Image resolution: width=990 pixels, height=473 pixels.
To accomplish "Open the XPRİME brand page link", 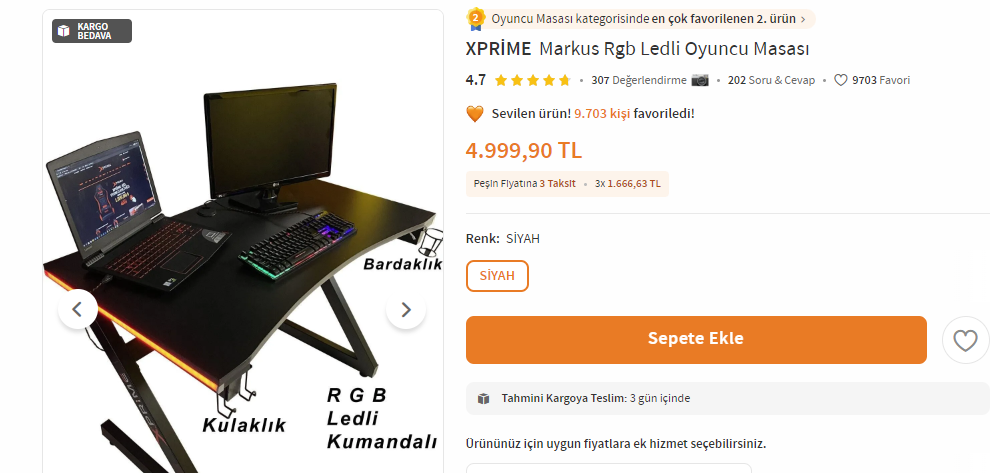I will (x=498, y=49).
